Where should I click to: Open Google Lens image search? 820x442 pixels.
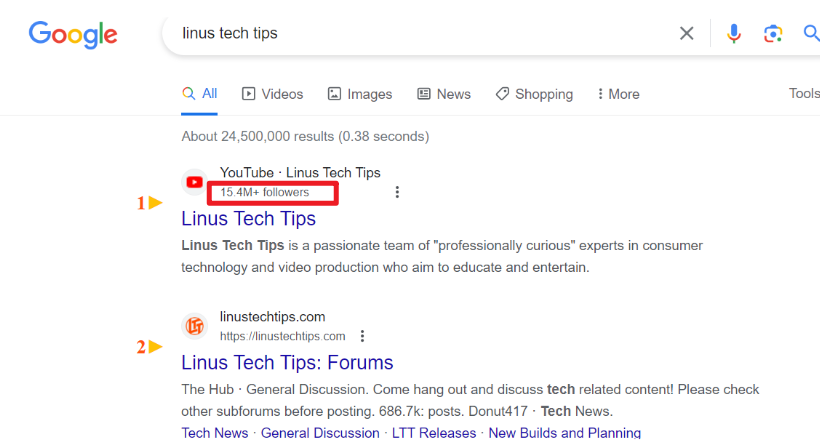click(x=773, y=34)
